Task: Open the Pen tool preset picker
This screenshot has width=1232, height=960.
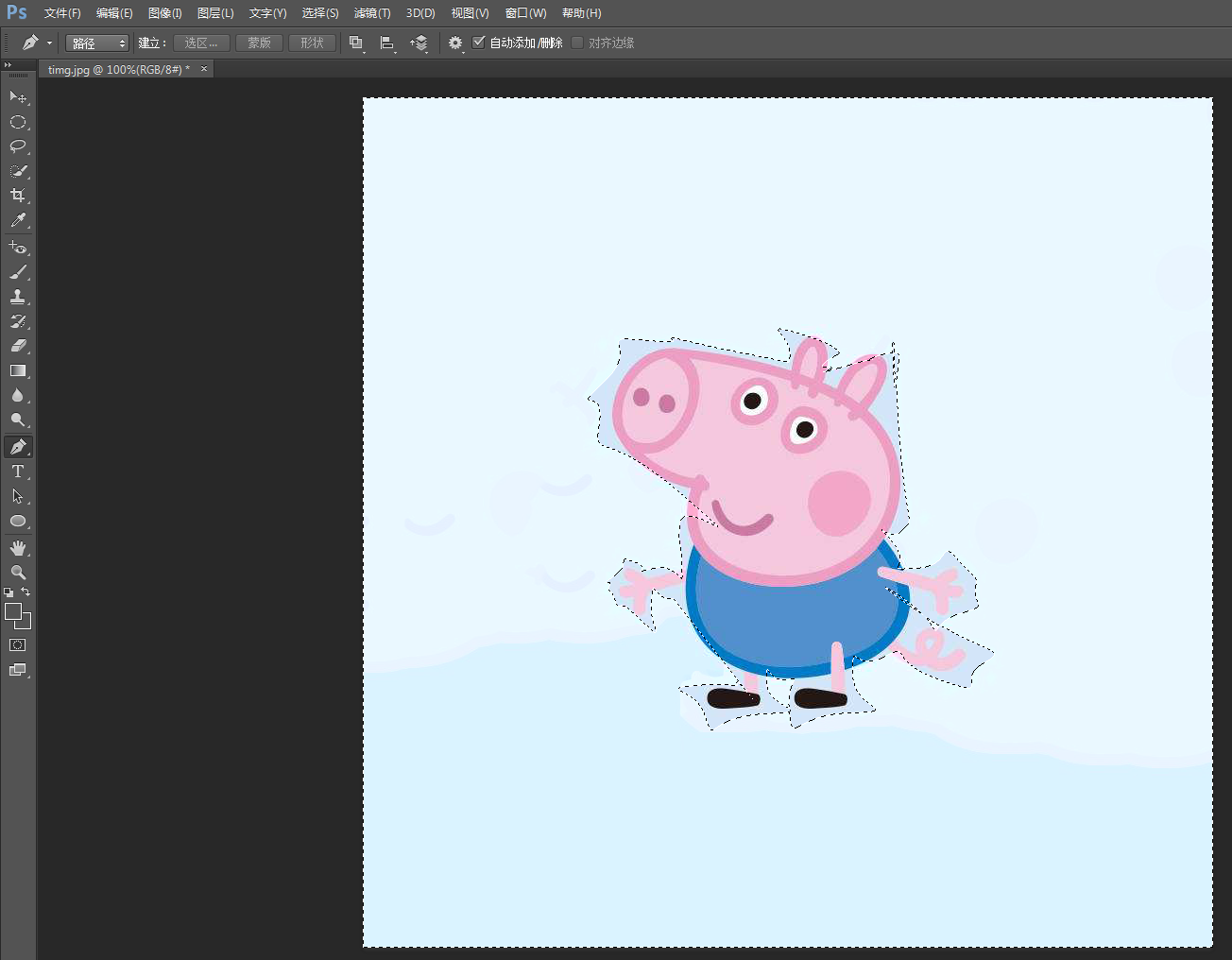Action: coord(36,43)
